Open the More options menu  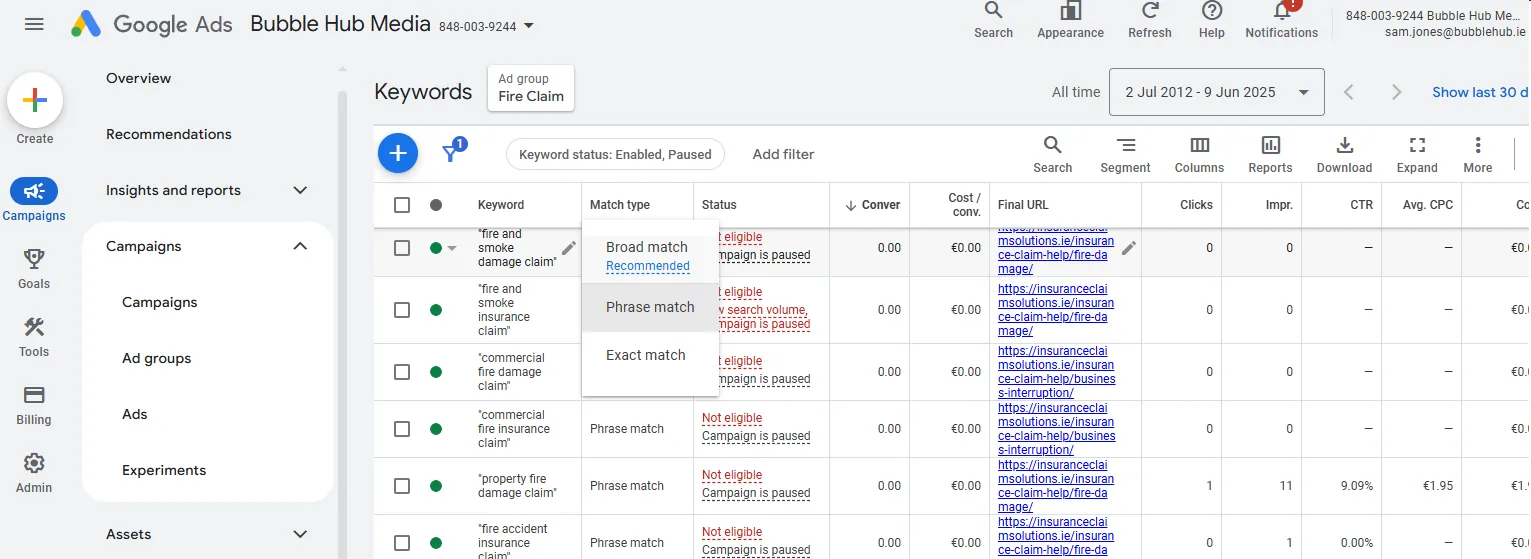1478,154
